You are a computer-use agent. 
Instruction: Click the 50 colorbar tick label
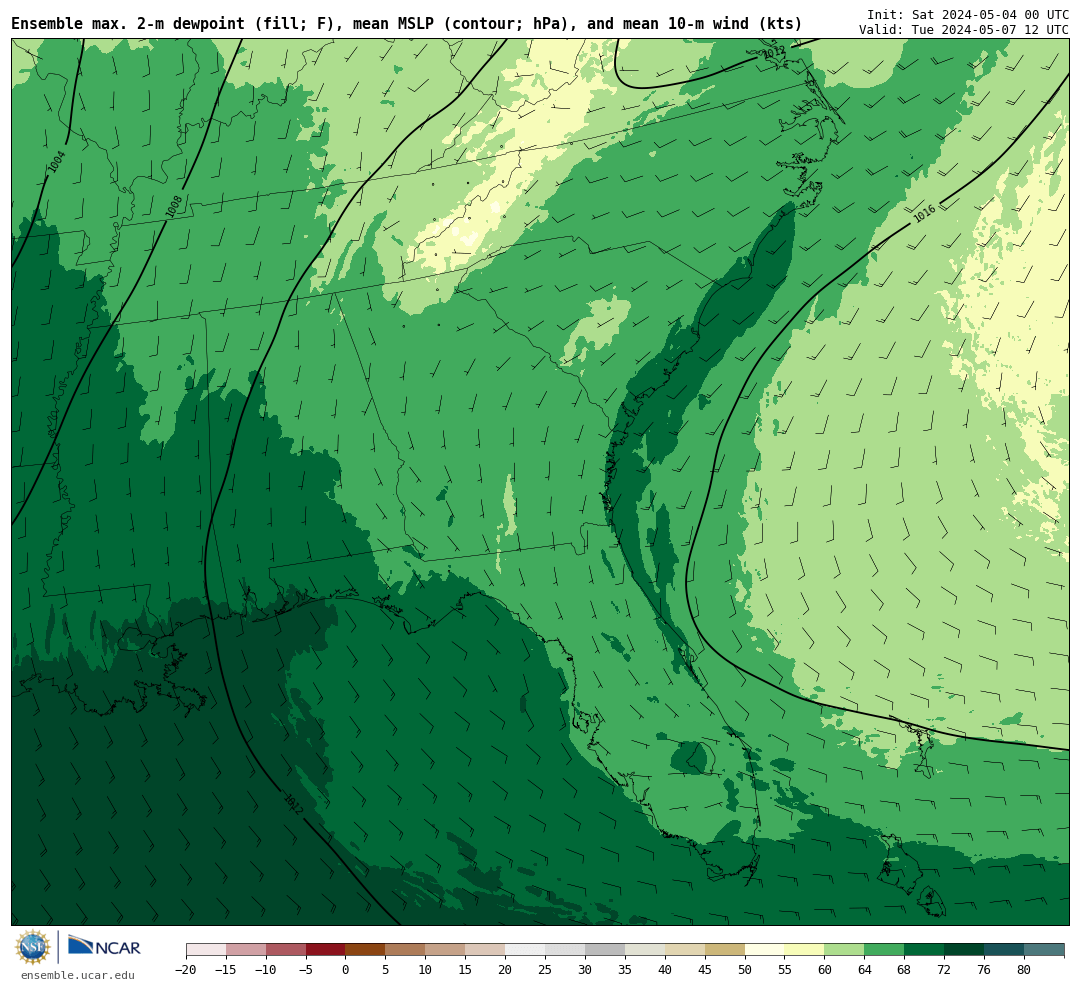(x=745, y=969)
